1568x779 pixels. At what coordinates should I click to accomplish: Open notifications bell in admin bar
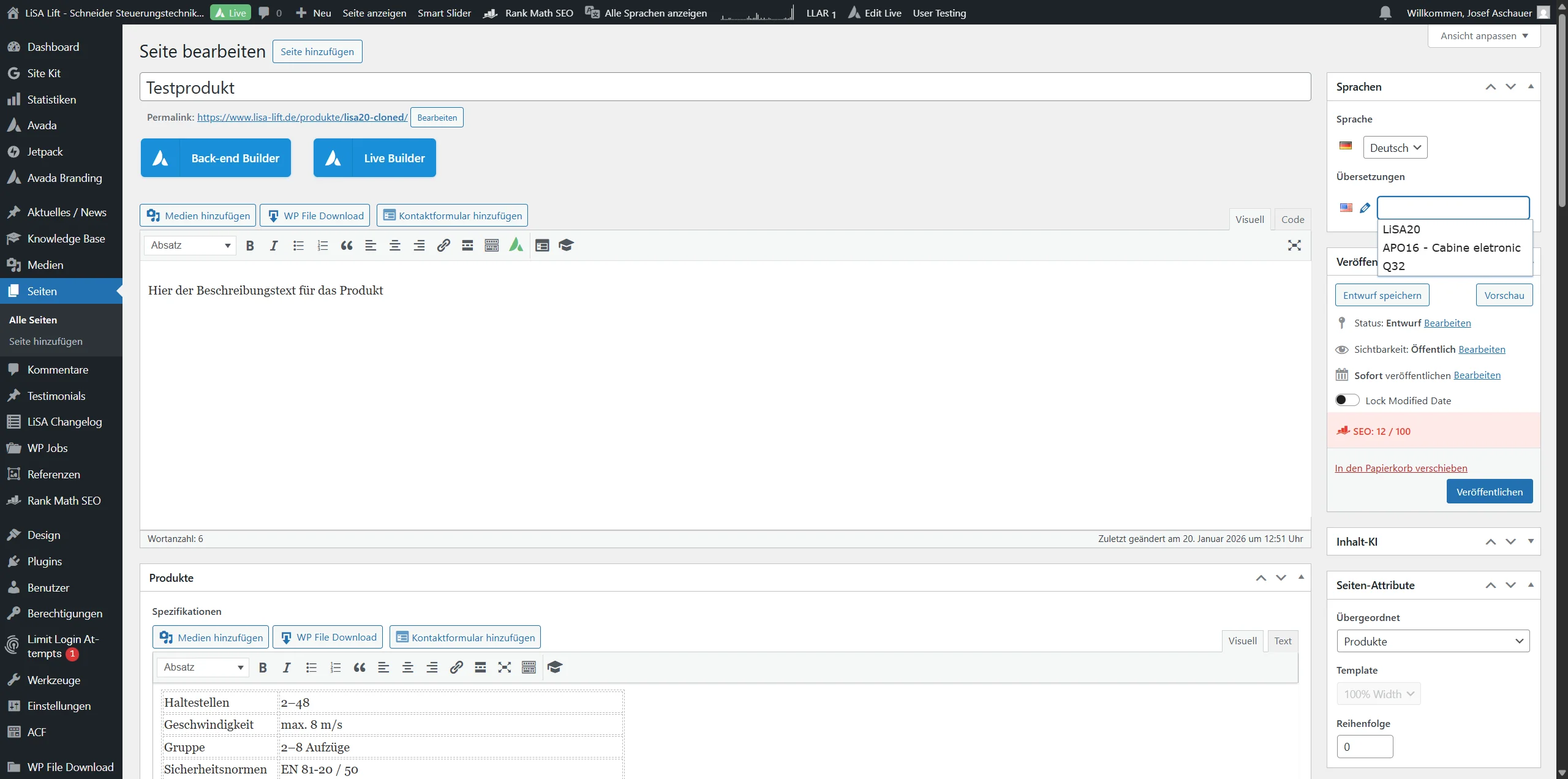[1385, 13]
